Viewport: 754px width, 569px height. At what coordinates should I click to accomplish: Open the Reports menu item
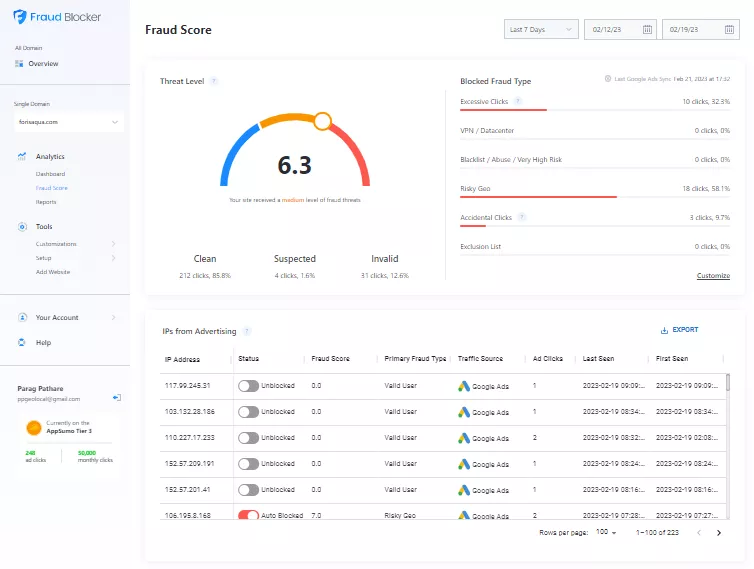(46, 202)
